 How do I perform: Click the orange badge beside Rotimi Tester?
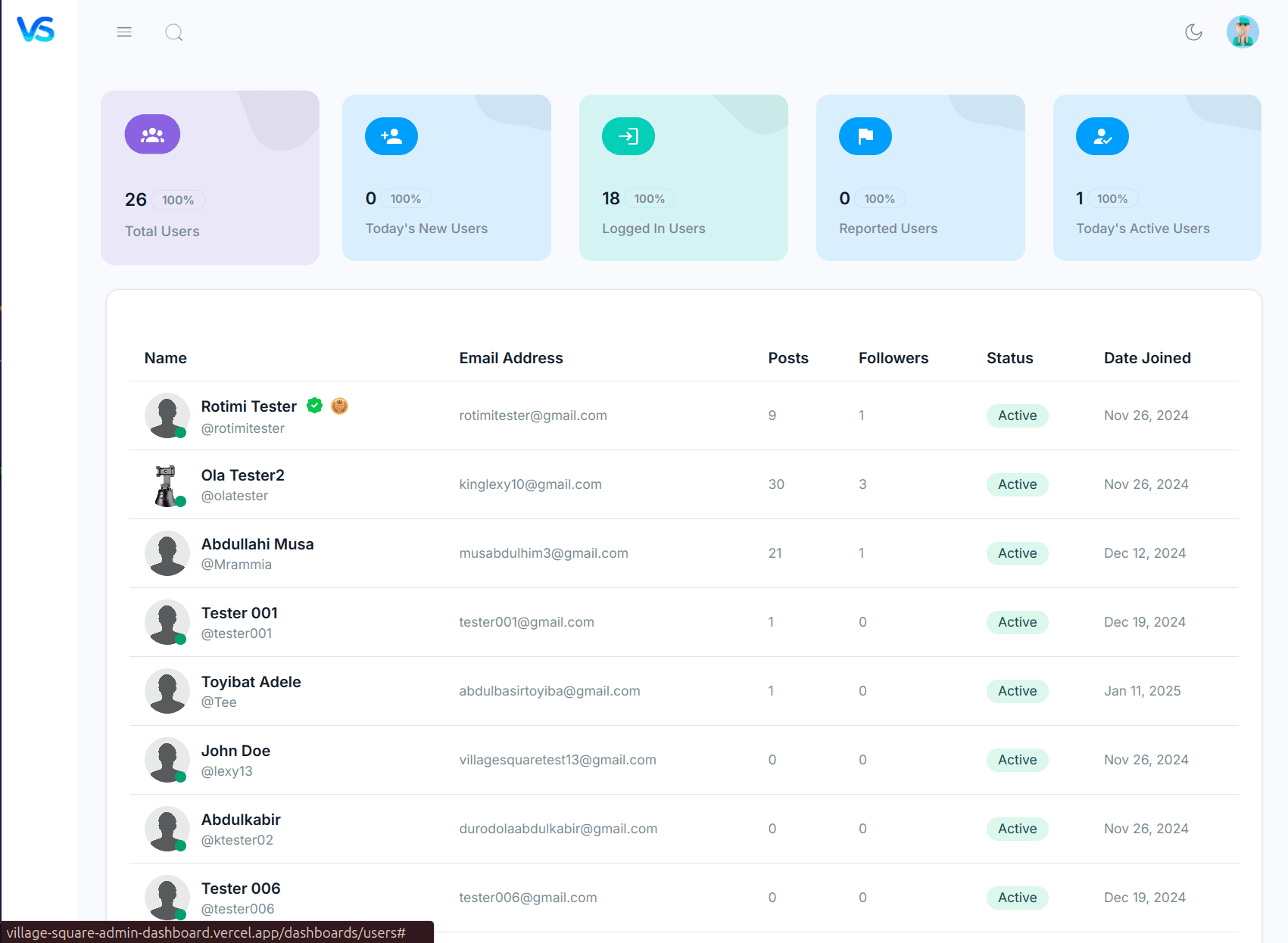coord(339,406)
